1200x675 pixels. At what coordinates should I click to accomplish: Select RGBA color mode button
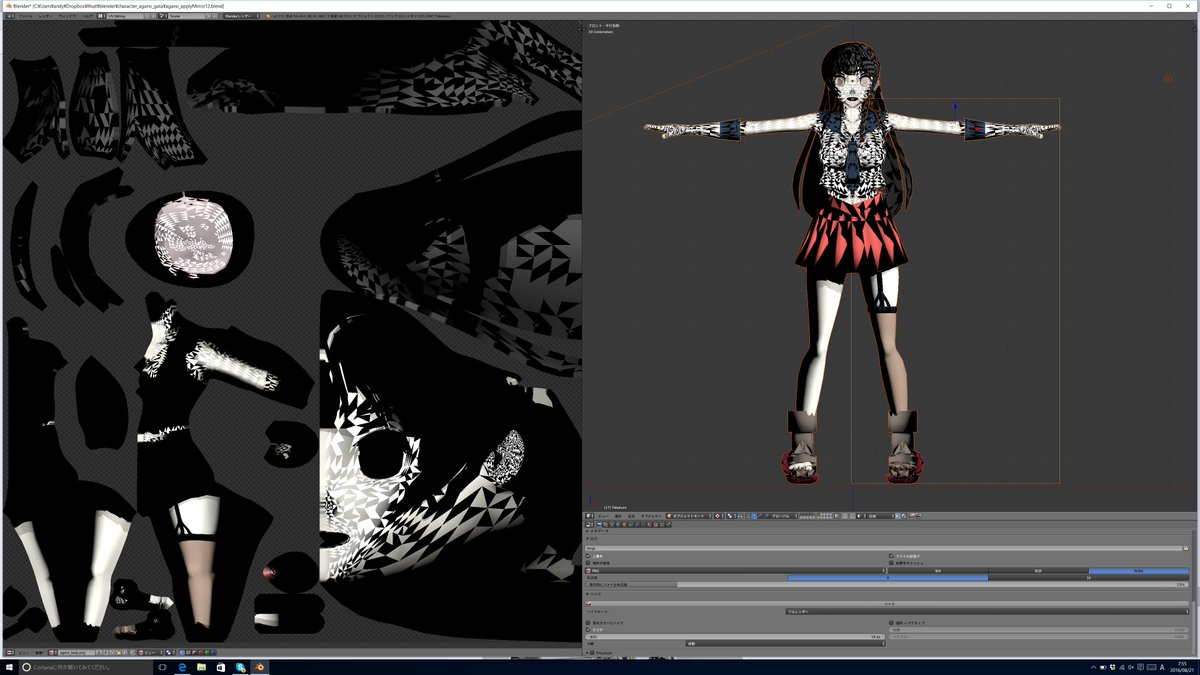click(1138, 570)
